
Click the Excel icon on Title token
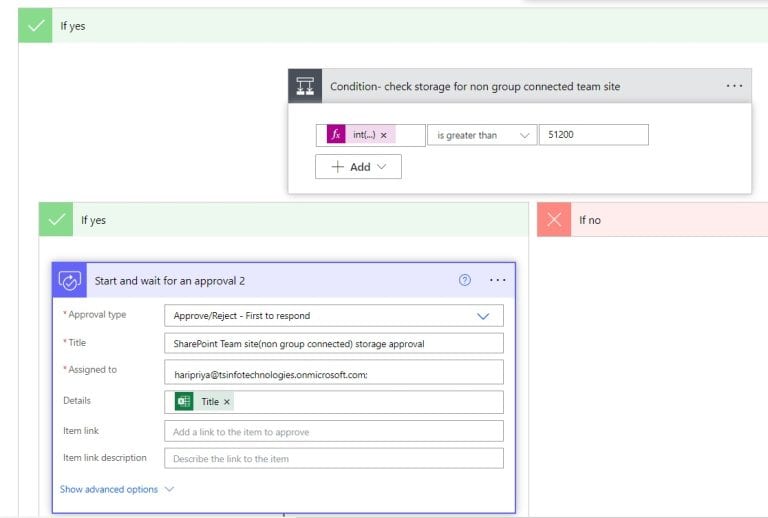(184, 401)
